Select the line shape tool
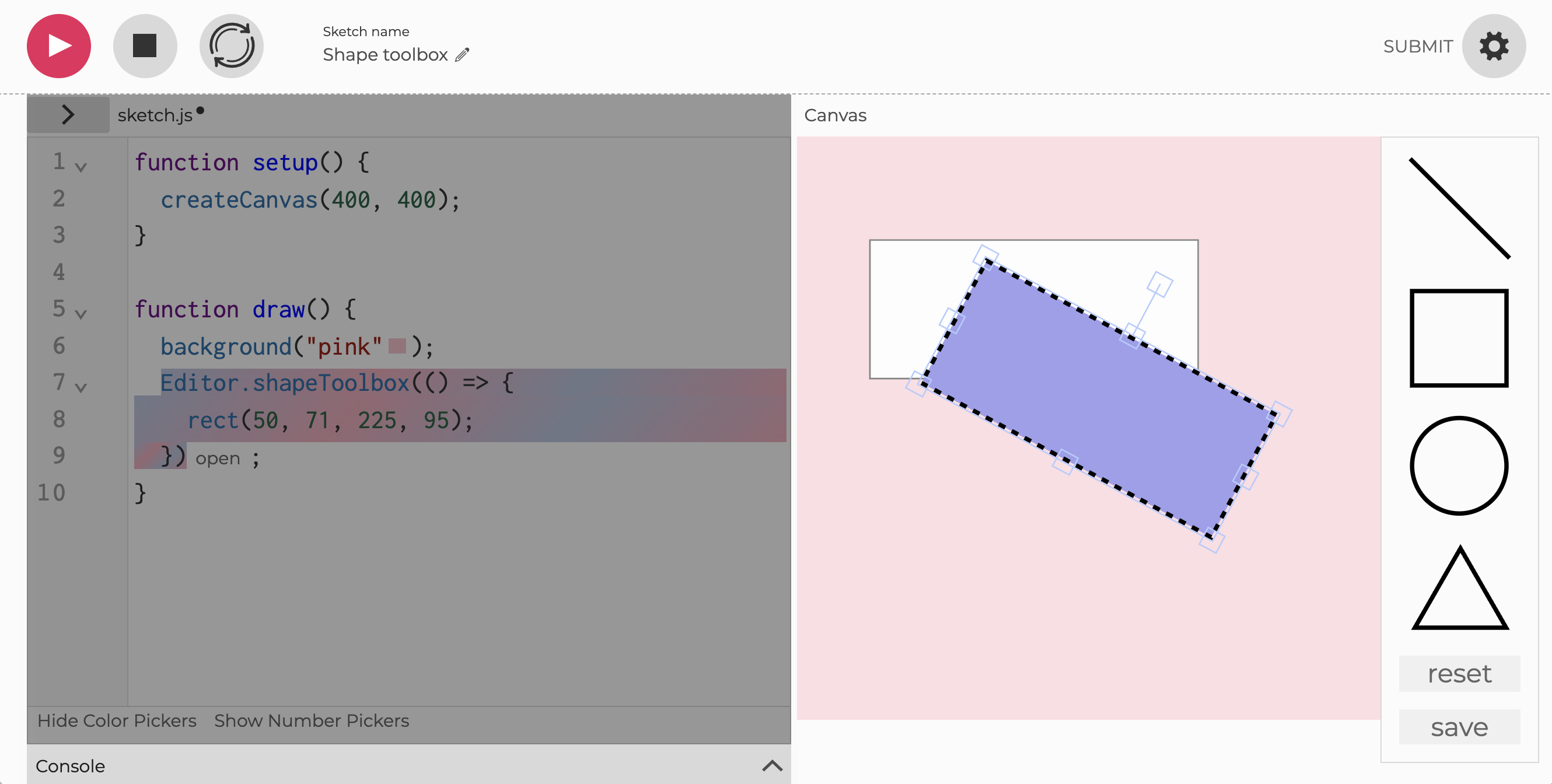 (1459, 208)
